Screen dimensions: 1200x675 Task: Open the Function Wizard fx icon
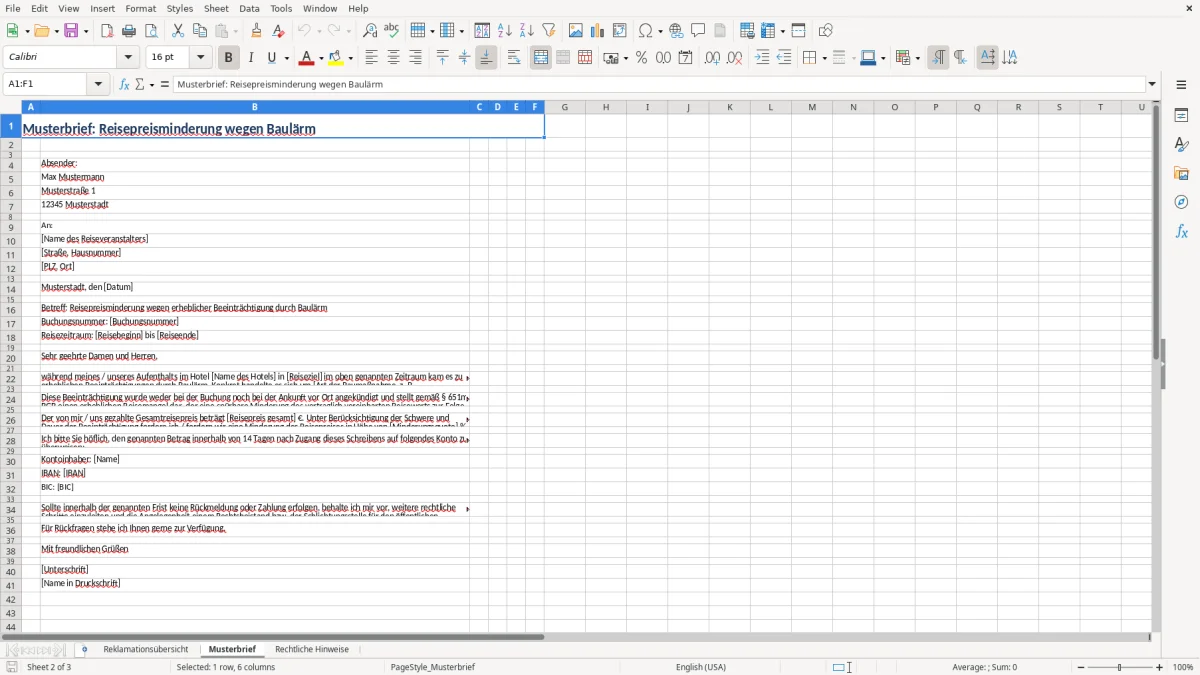pos(124,84)
